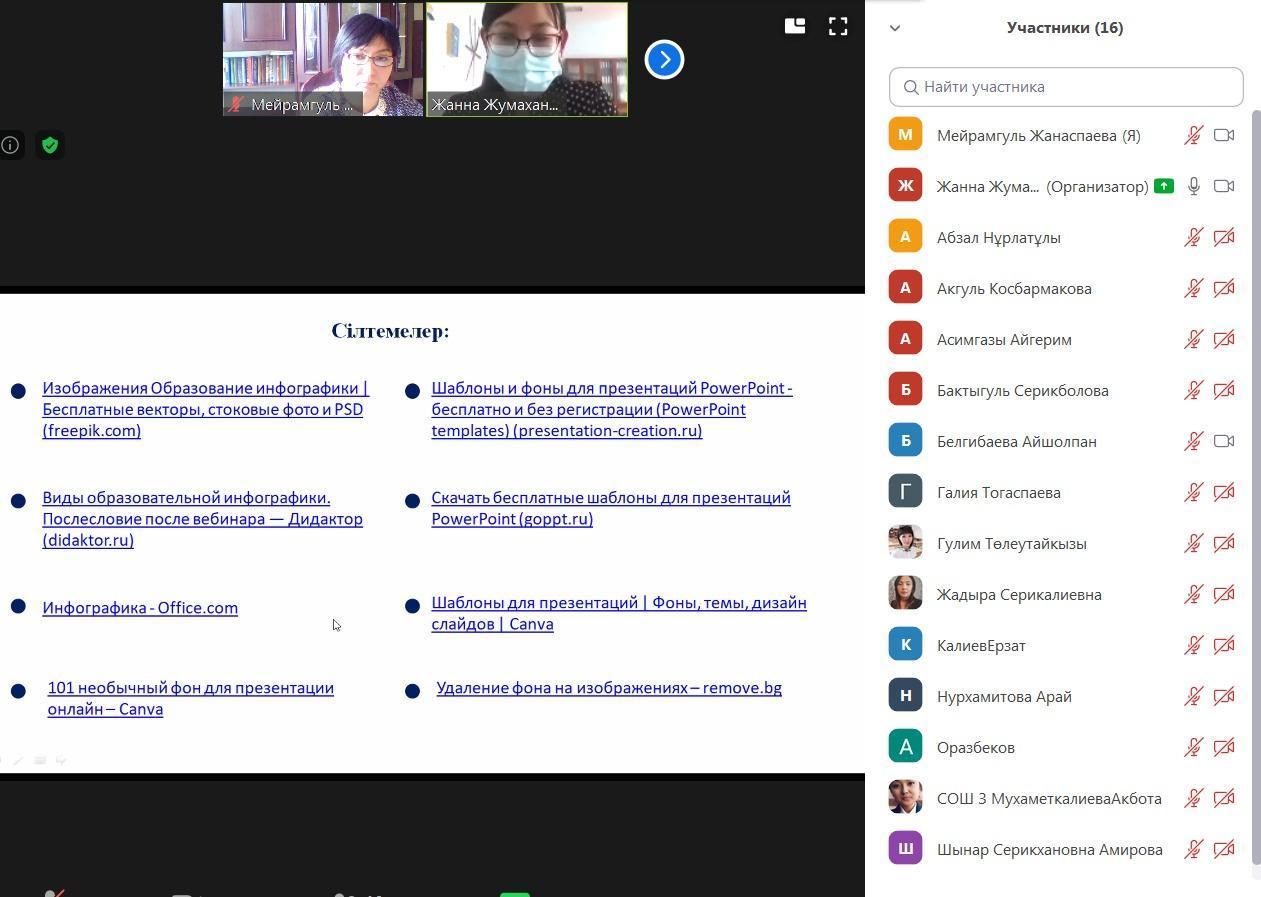Click muted microphone icon for СОШ 3 МухаметкалиеваАкбота
Viewport: 1261px width, 897px height.
(x=1193, y=798)
